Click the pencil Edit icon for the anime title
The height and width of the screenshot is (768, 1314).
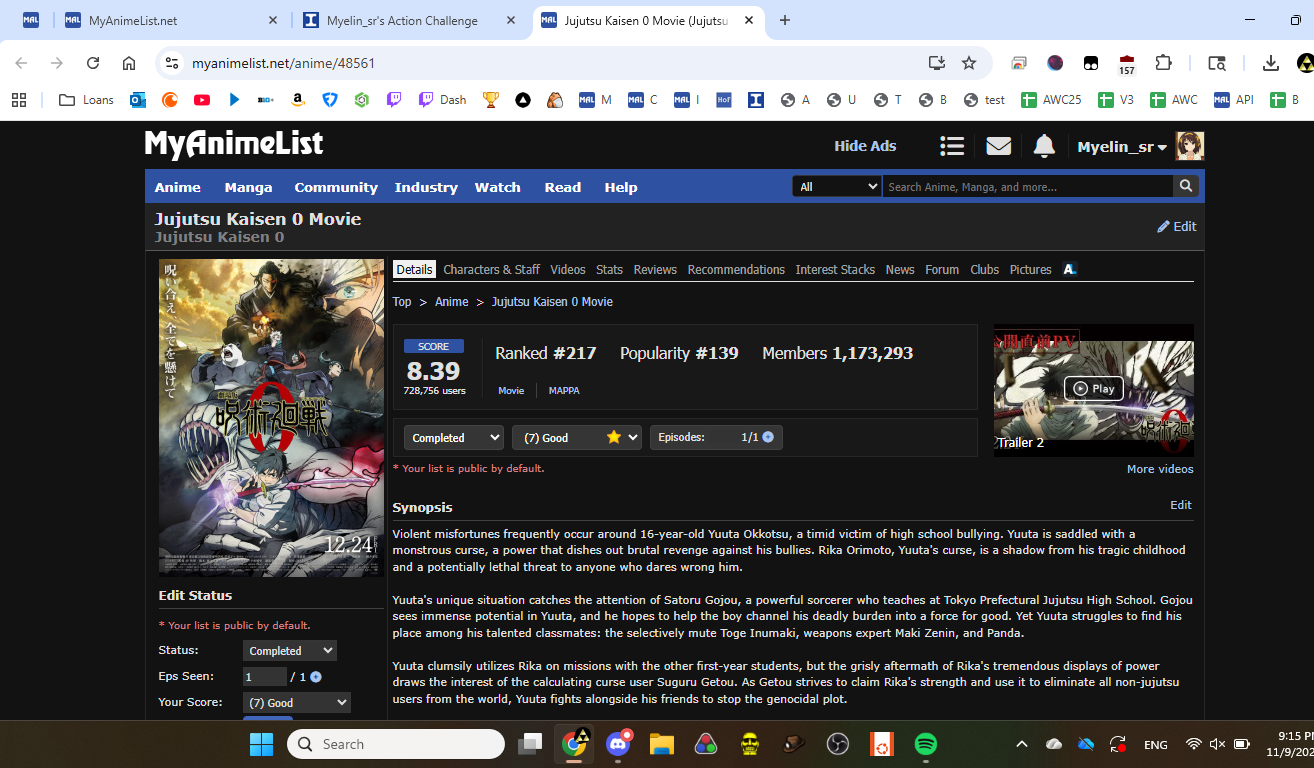click(1176, 226)
